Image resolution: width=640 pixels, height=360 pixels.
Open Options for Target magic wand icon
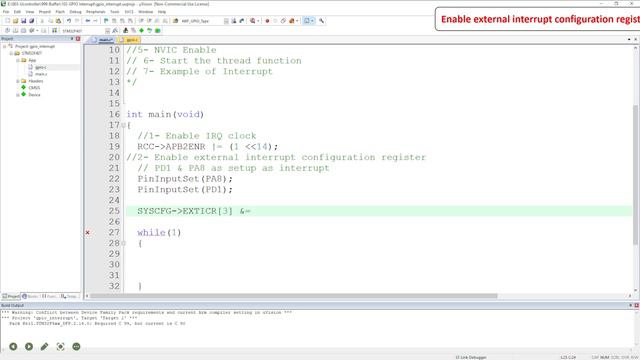116,31
